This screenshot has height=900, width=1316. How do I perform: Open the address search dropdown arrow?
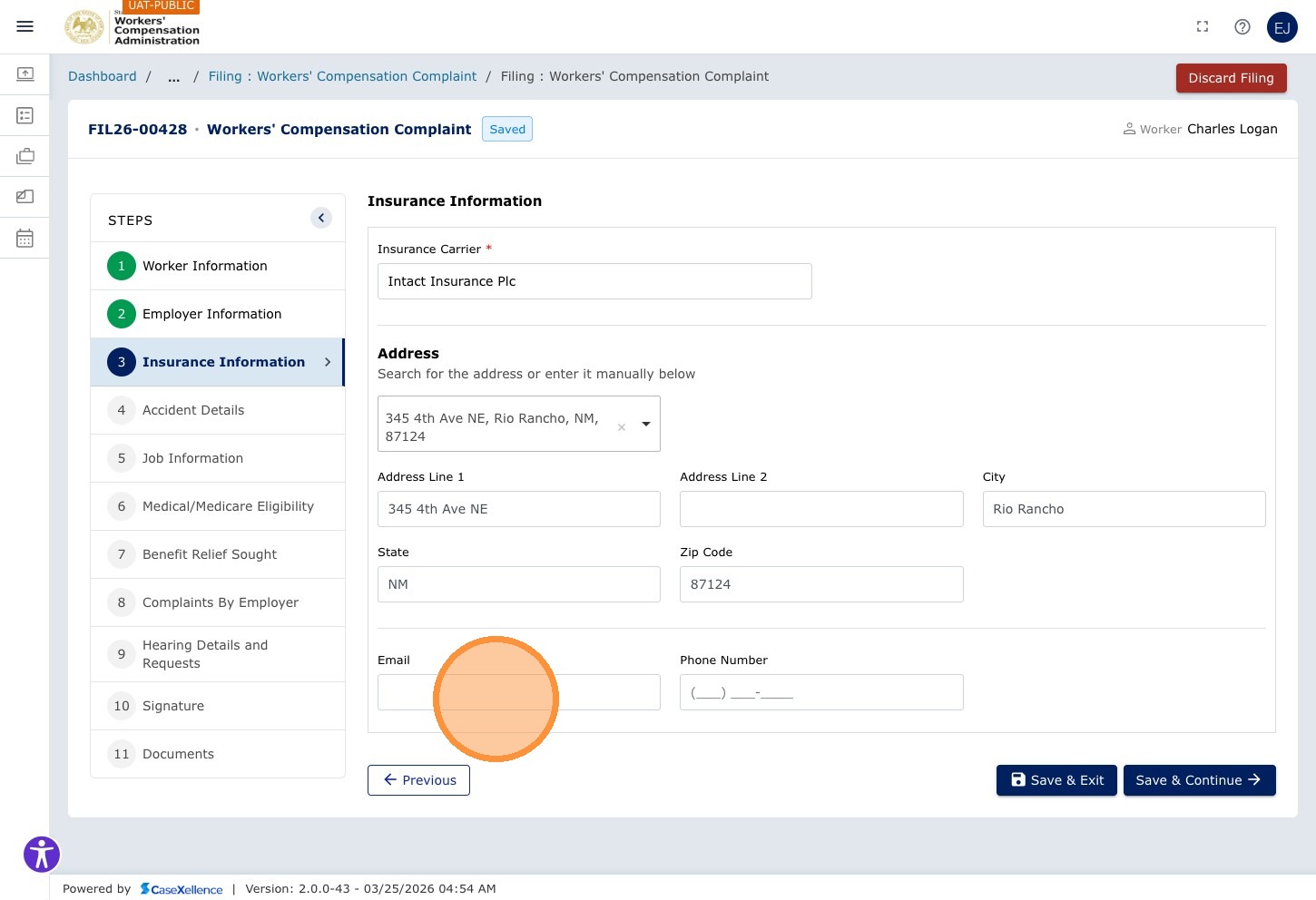coord(646,424)
